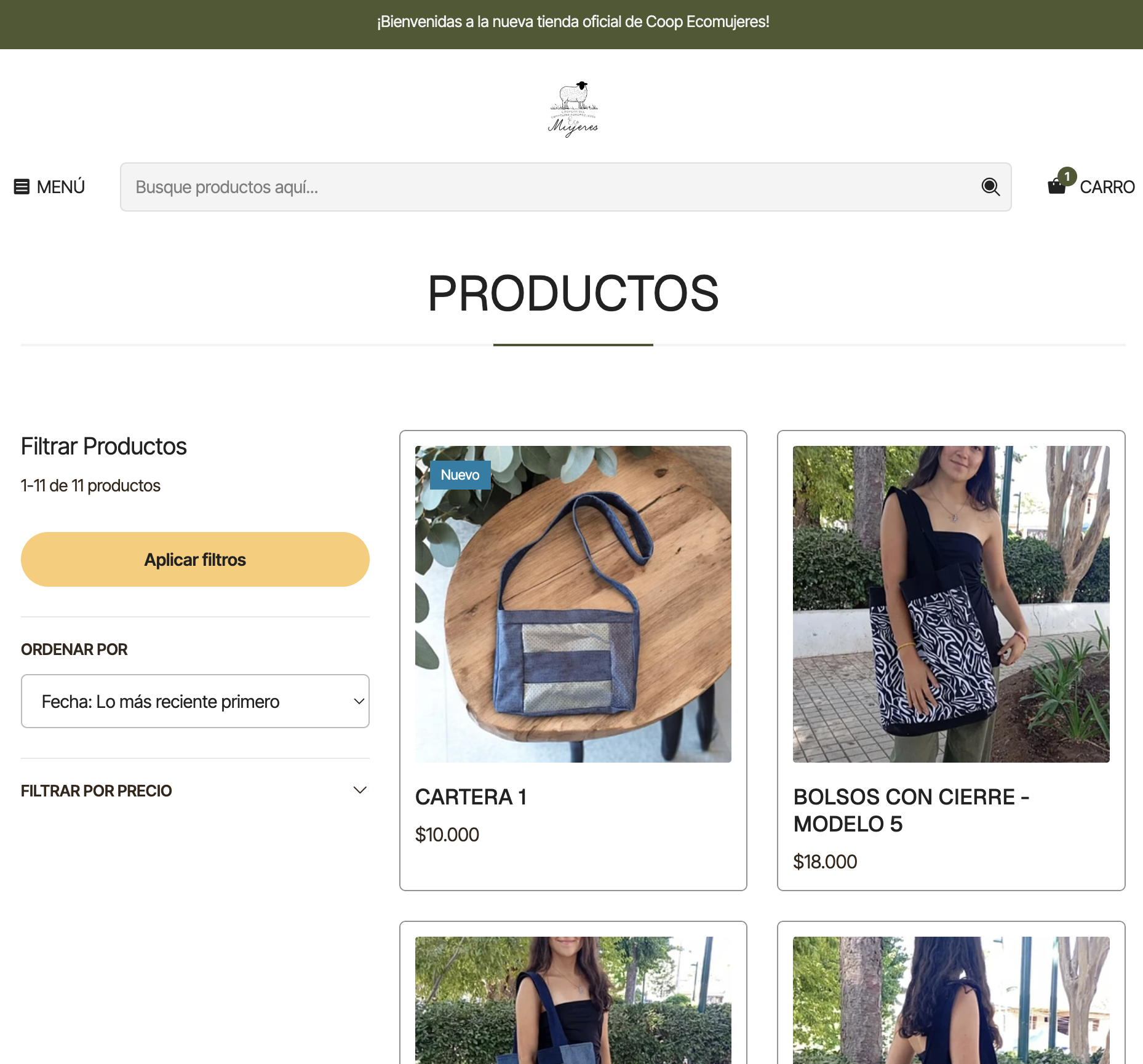Click the CARTERA 1 product title
This screenshot has height=1064, width=1143.
pyautogui.click(x=471, y=797)
